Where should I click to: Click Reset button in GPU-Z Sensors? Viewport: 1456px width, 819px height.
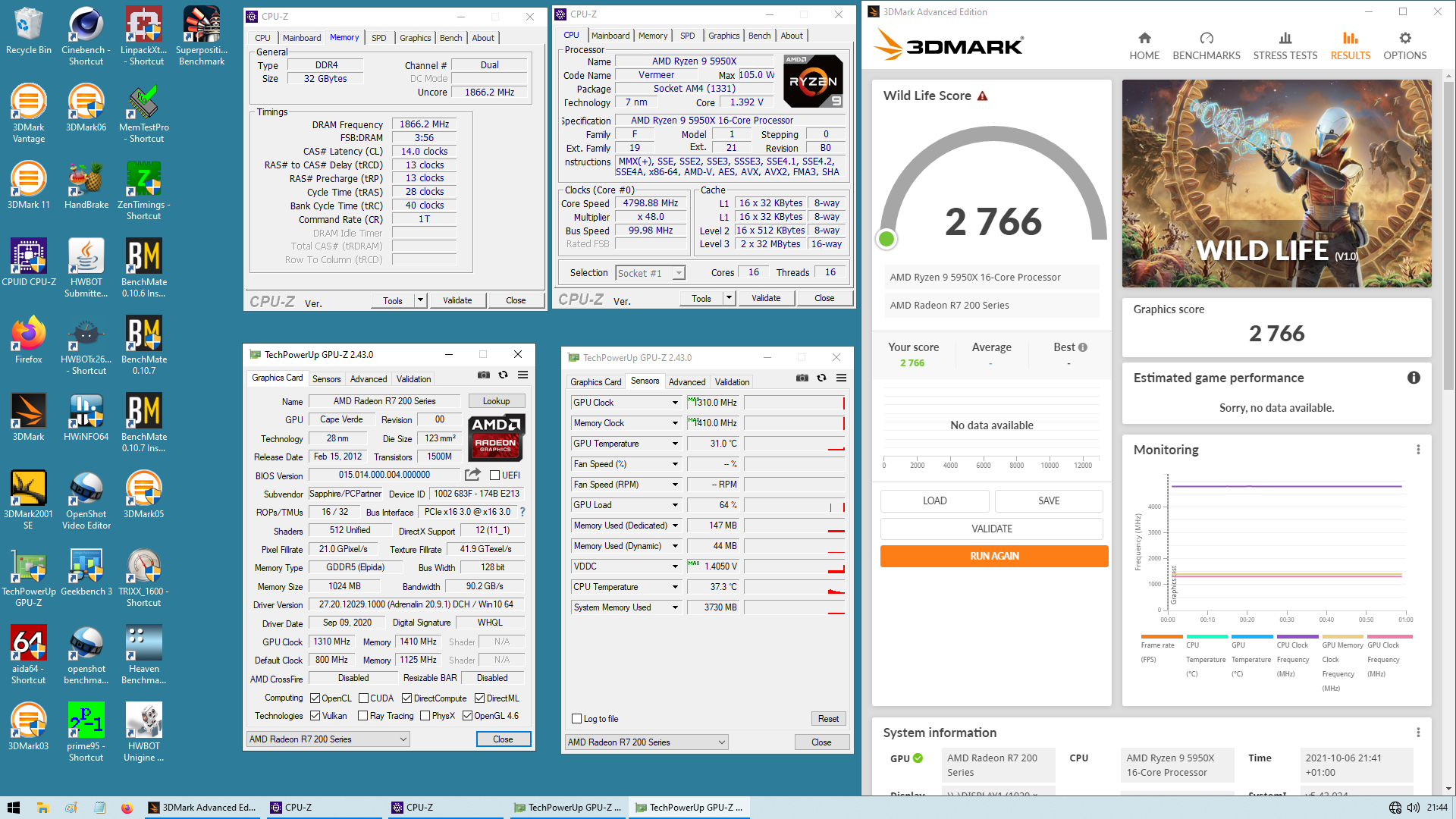[828, 719]
